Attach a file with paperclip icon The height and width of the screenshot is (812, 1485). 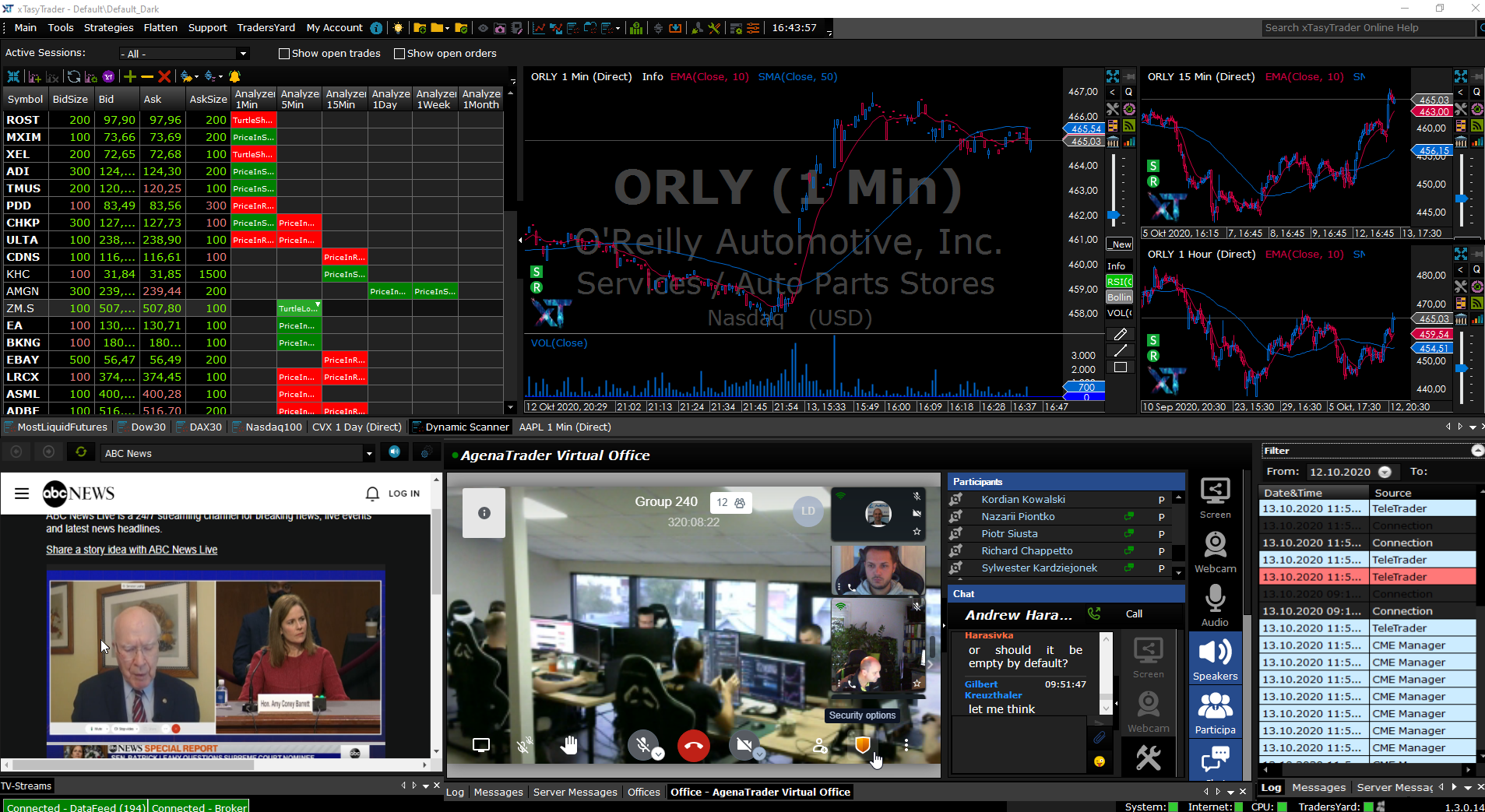[1100, 736]
